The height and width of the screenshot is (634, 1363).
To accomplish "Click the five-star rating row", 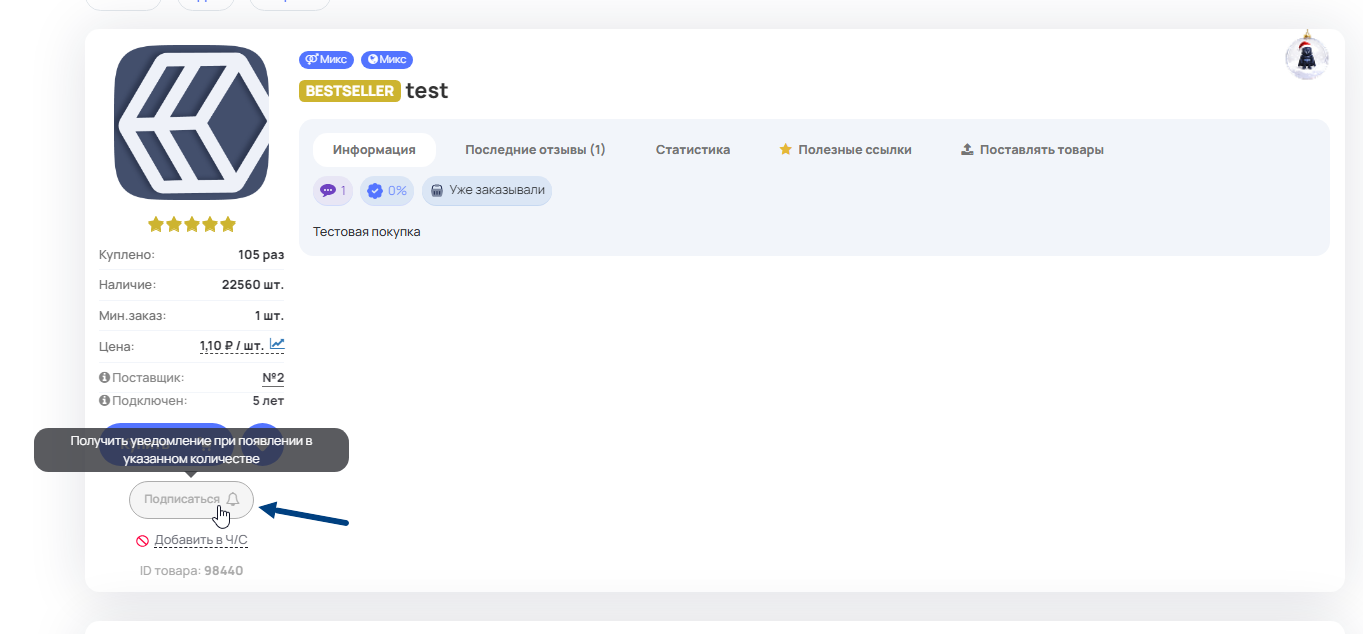I will pos(192,224).
